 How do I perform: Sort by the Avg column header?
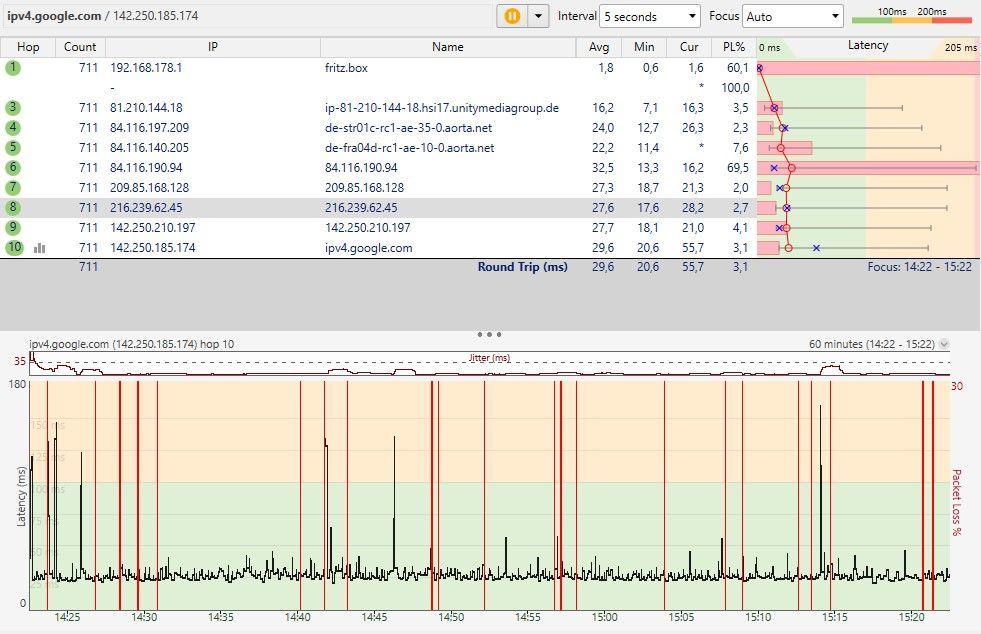(x=599, y=47)
